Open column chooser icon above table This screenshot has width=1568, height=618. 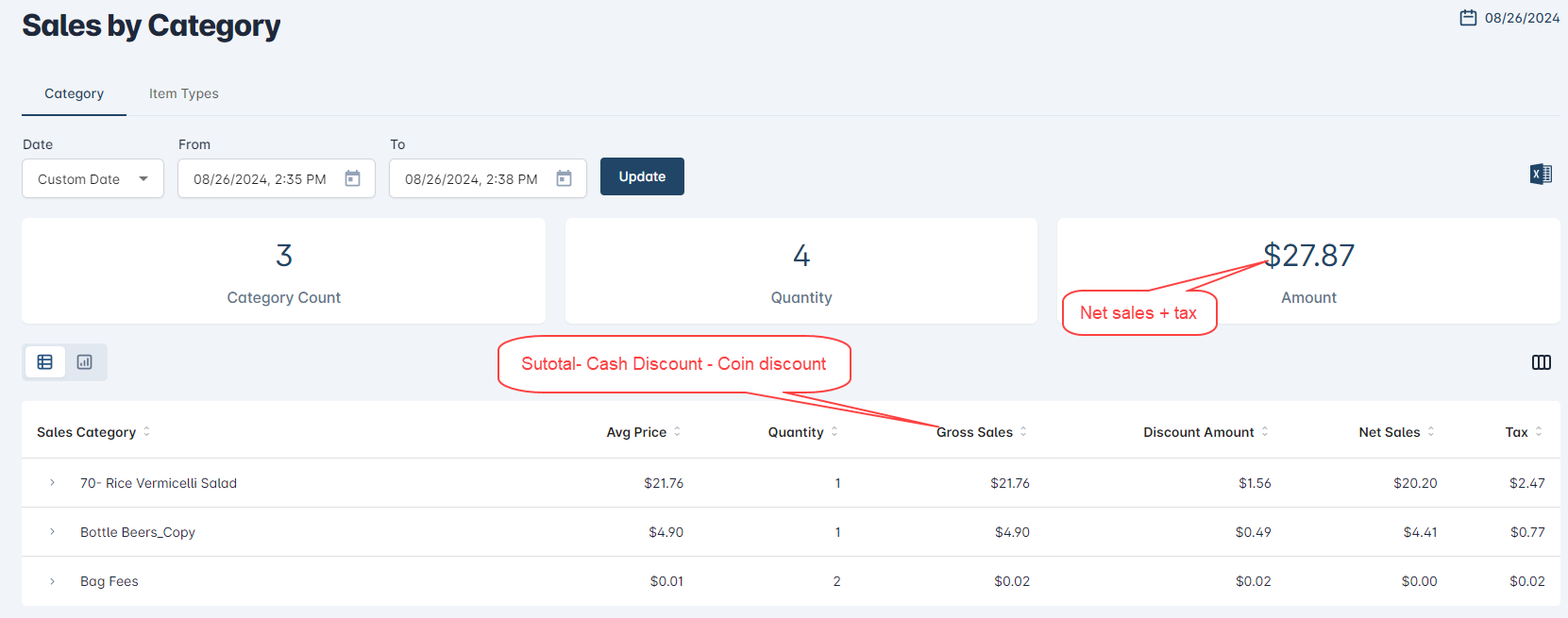(x=1542, y=362)
